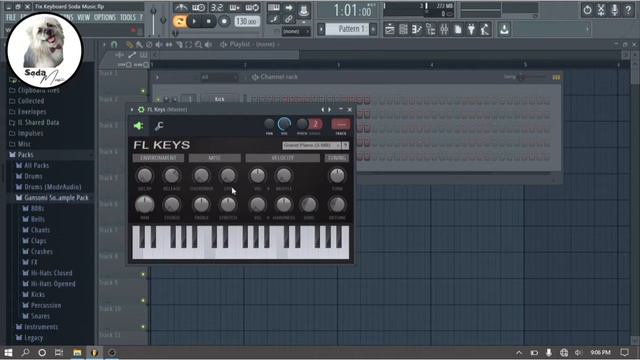Image resolution: width=640 pixels, height=360 pixels.
Task: Toggle the wait for input before playing icon
Action: [199, 7]
